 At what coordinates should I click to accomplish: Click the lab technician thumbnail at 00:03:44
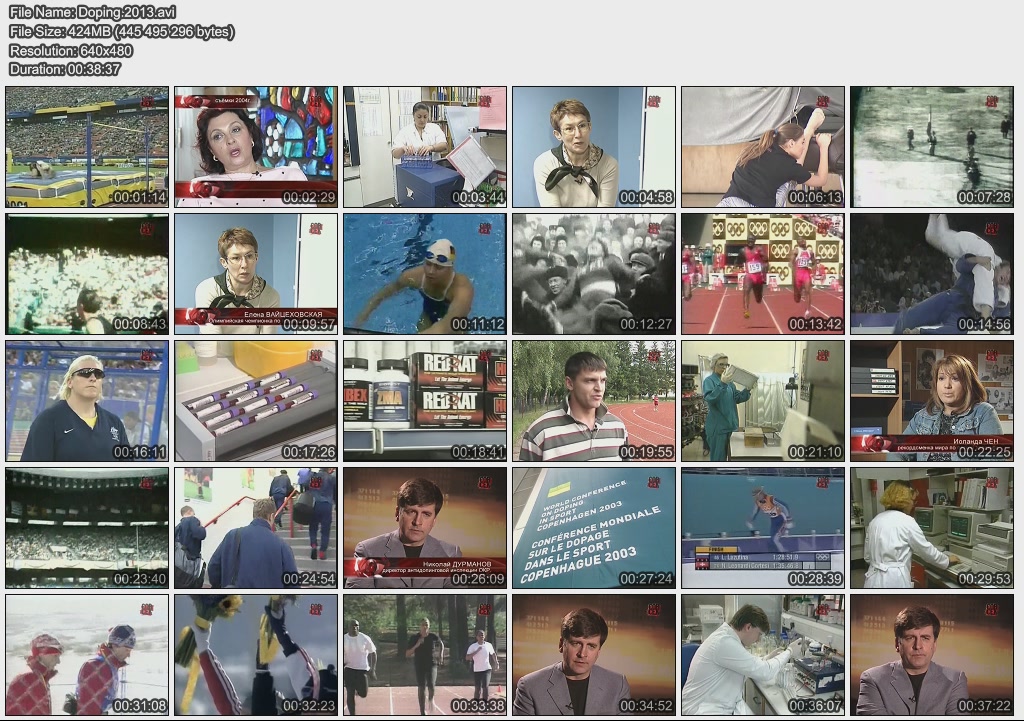[x=425, y=146]
